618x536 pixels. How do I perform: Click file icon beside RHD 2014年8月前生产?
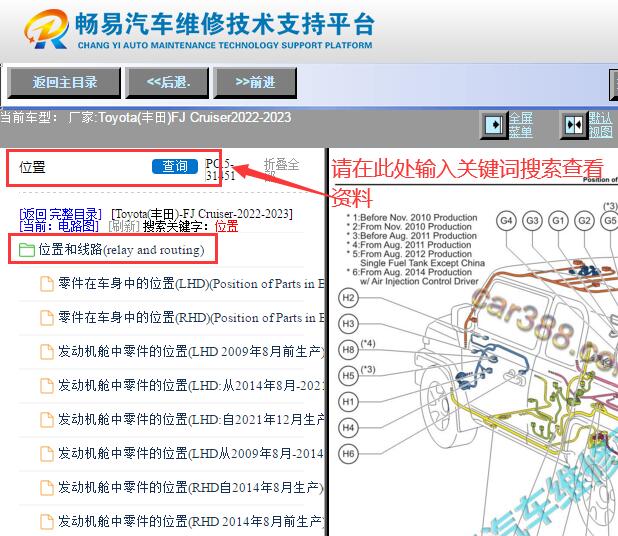(47, 522)
